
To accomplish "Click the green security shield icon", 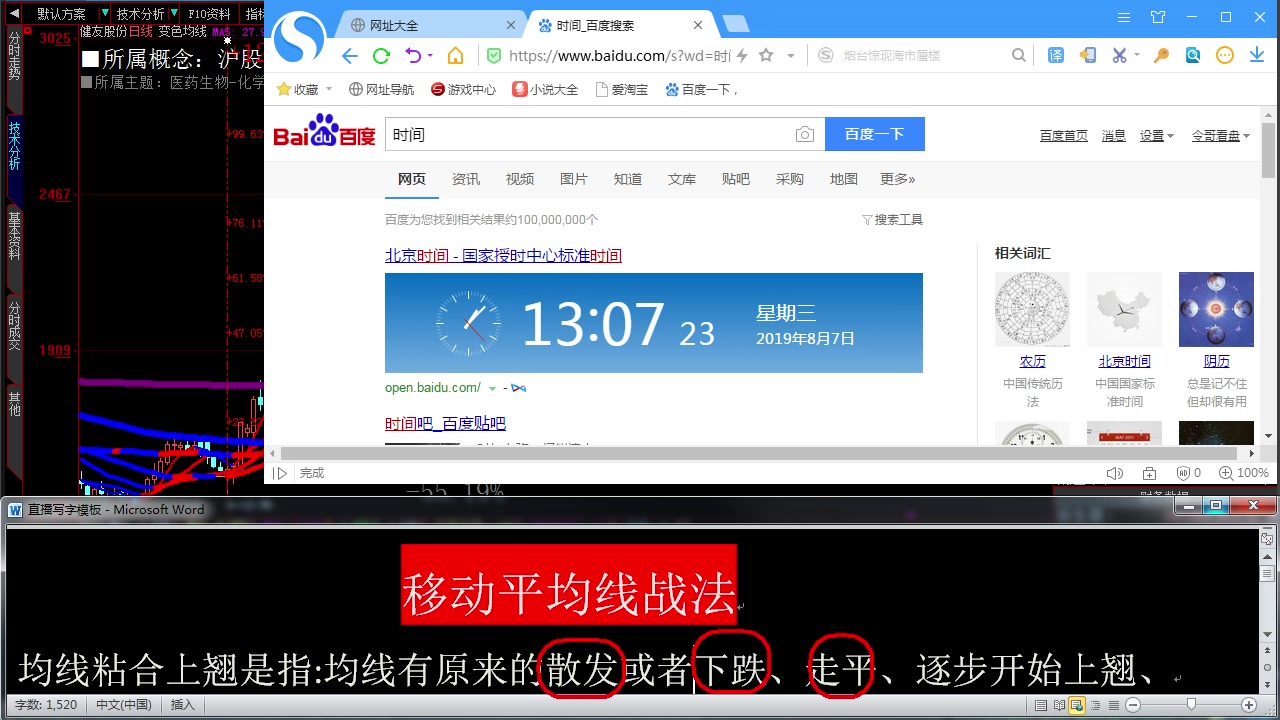I will click(x=493, y=56).
